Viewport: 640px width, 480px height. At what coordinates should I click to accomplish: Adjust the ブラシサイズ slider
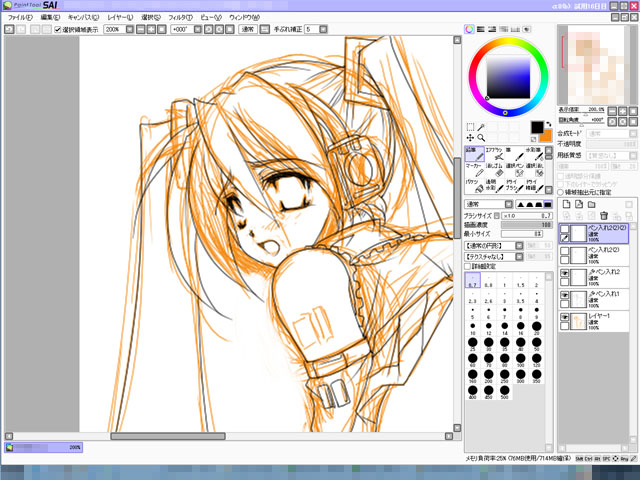[527, 216]
